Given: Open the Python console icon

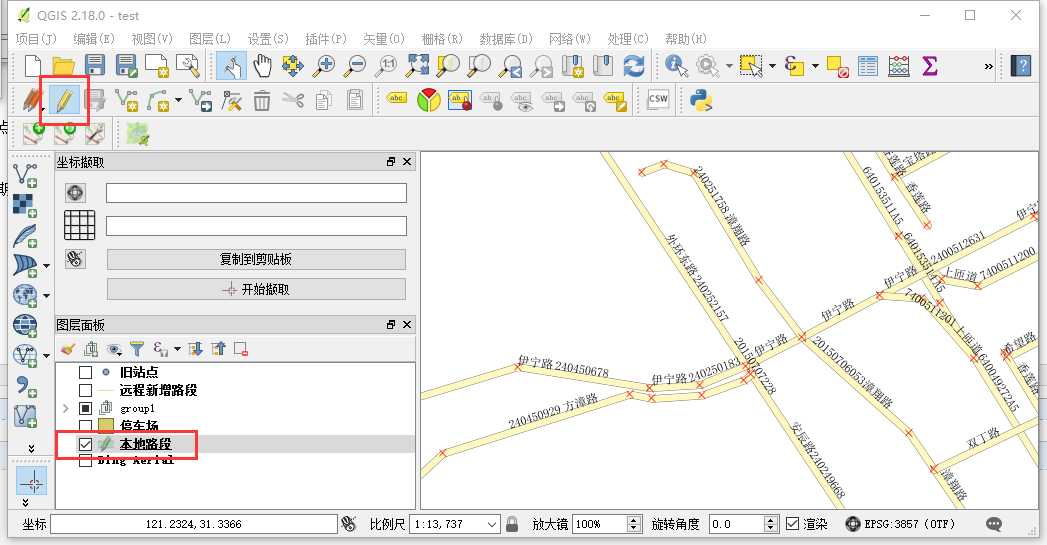Looking at the screenshot, I should point(700,101).
